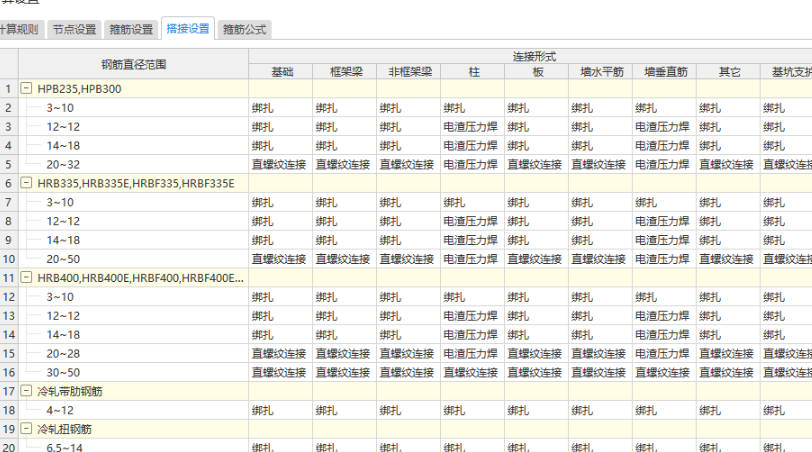
Task: Click row 5 其它 cell 直螺纹连接
Action: pos(728,165)
